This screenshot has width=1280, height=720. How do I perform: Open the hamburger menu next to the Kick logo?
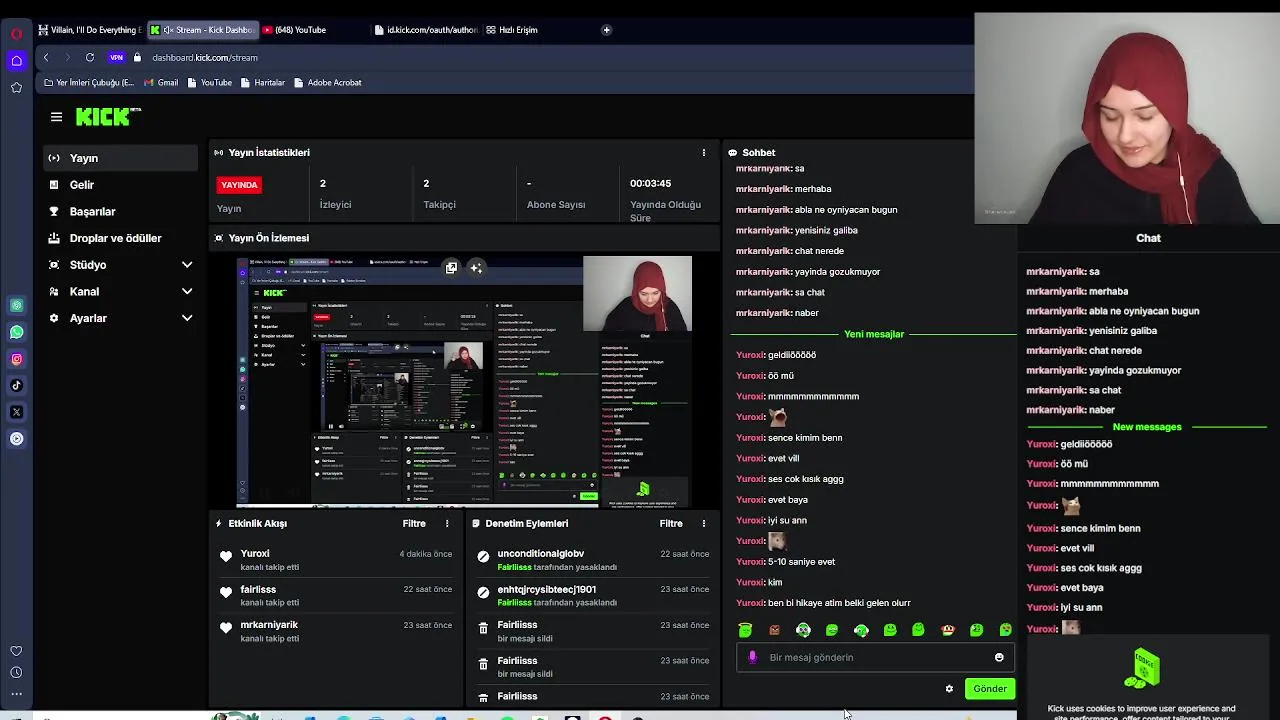[x=56, y=117]
